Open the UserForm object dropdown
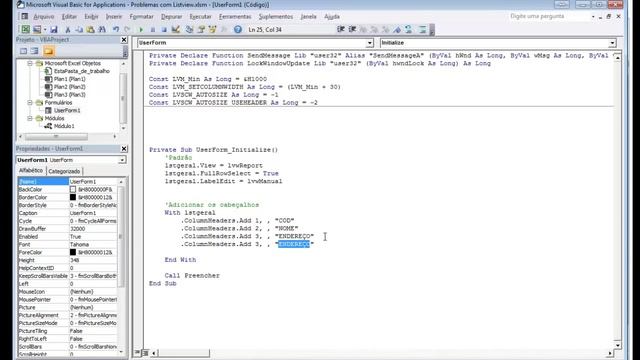This screenshot has width=640, height=360. [x=369, y=43]
